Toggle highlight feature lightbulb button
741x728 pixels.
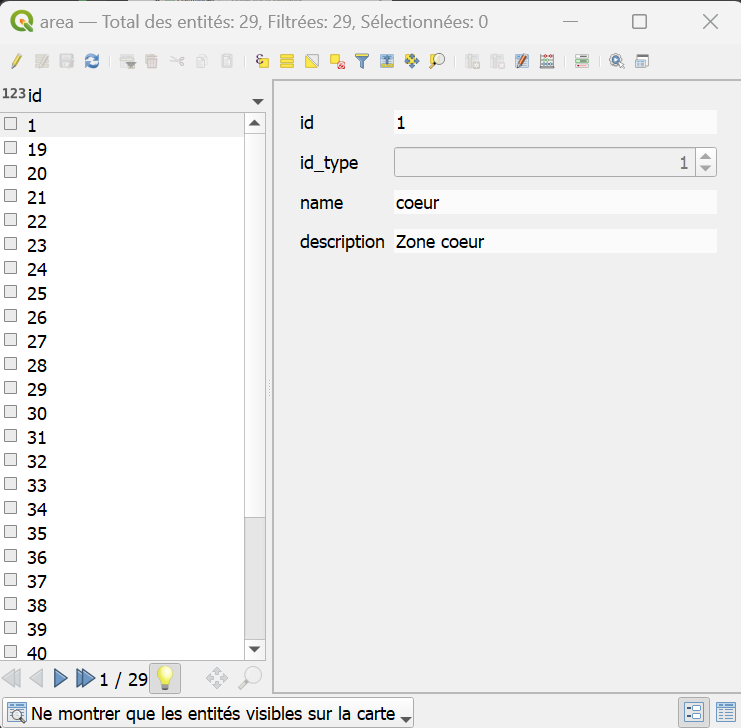pyautogui.click(x=165, y=678)
